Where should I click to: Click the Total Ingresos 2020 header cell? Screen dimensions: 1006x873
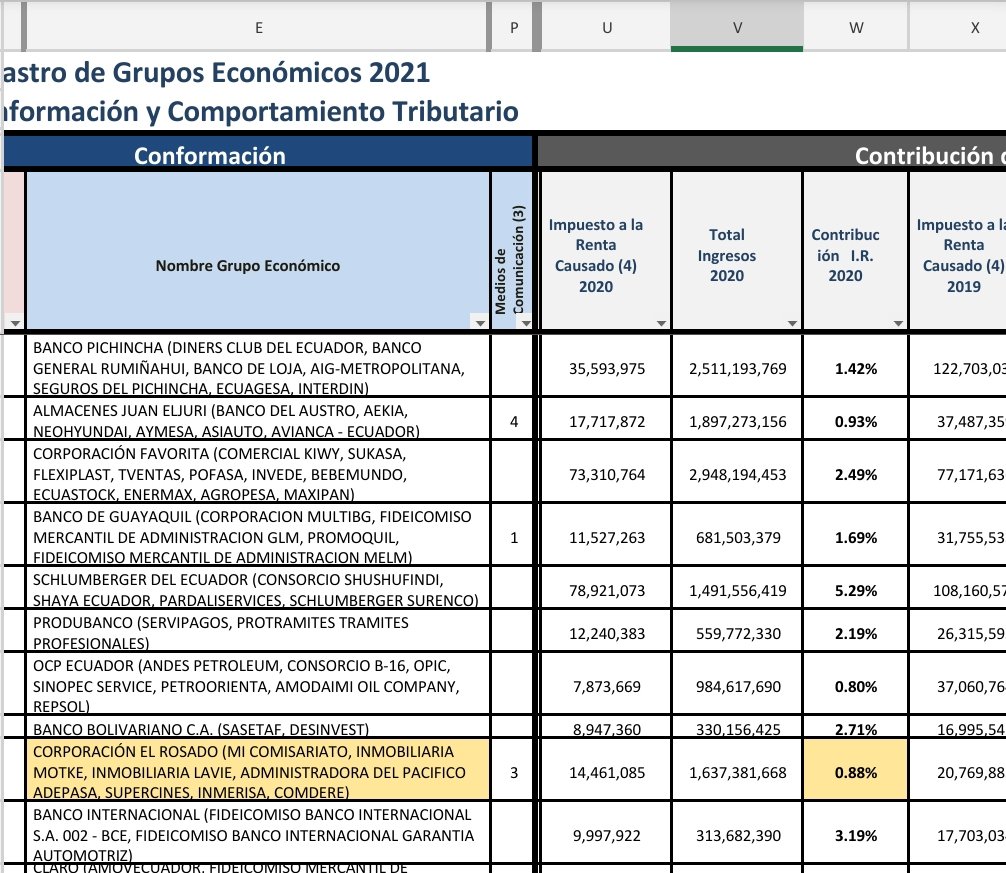click(x=737, y=251)
